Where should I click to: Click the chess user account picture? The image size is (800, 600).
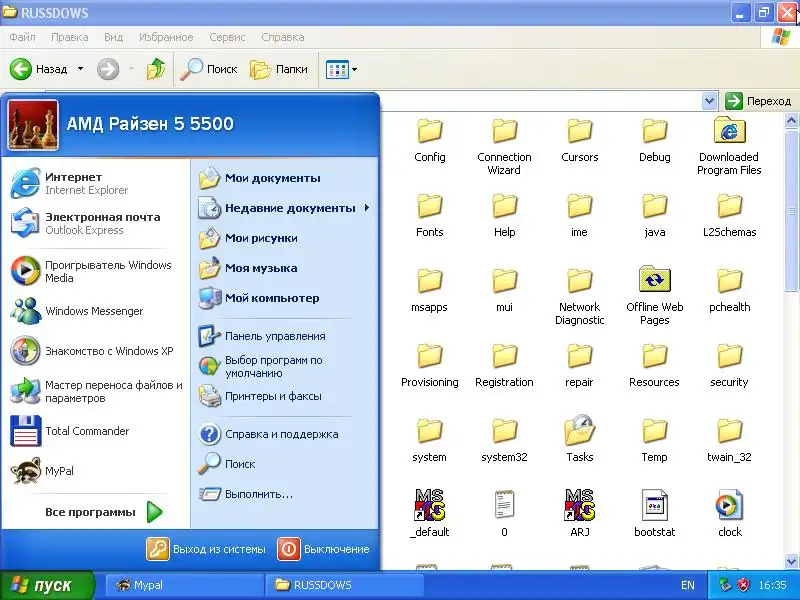[x=34, y=125]
